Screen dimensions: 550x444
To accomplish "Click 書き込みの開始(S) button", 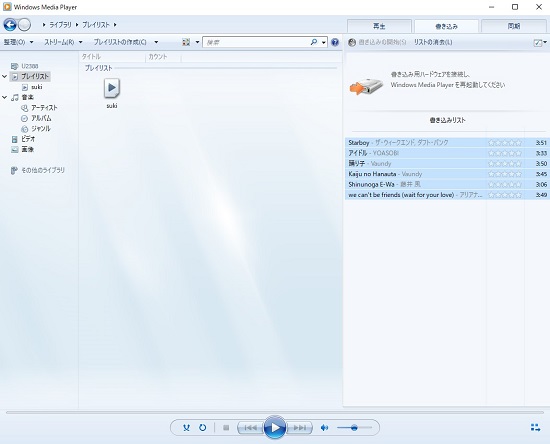I will tap(377, 42).
